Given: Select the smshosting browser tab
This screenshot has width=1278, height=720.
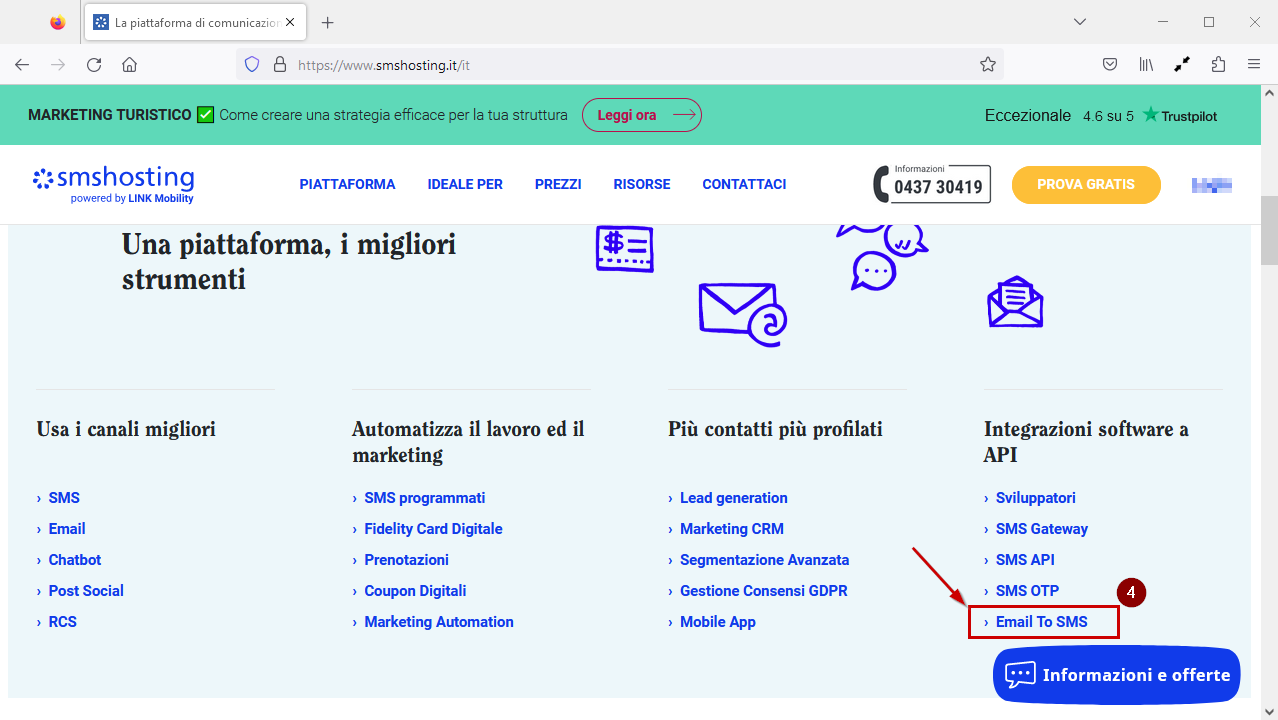Looking at the screenshot, I should point(196,22).
